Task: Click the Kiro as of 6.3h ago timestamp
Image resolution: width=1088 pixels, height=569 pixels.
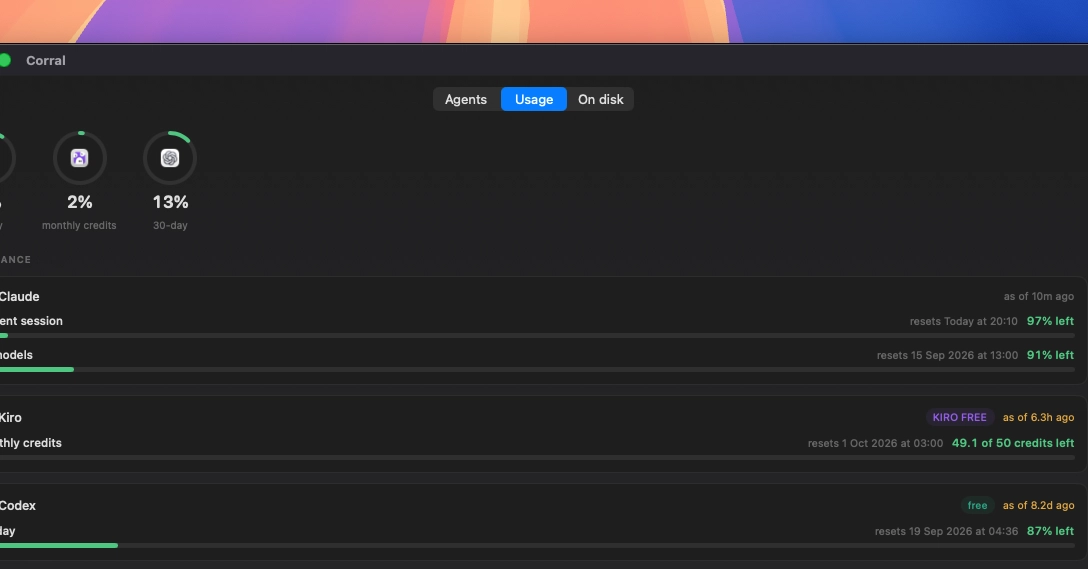Action: point(1038,418)
